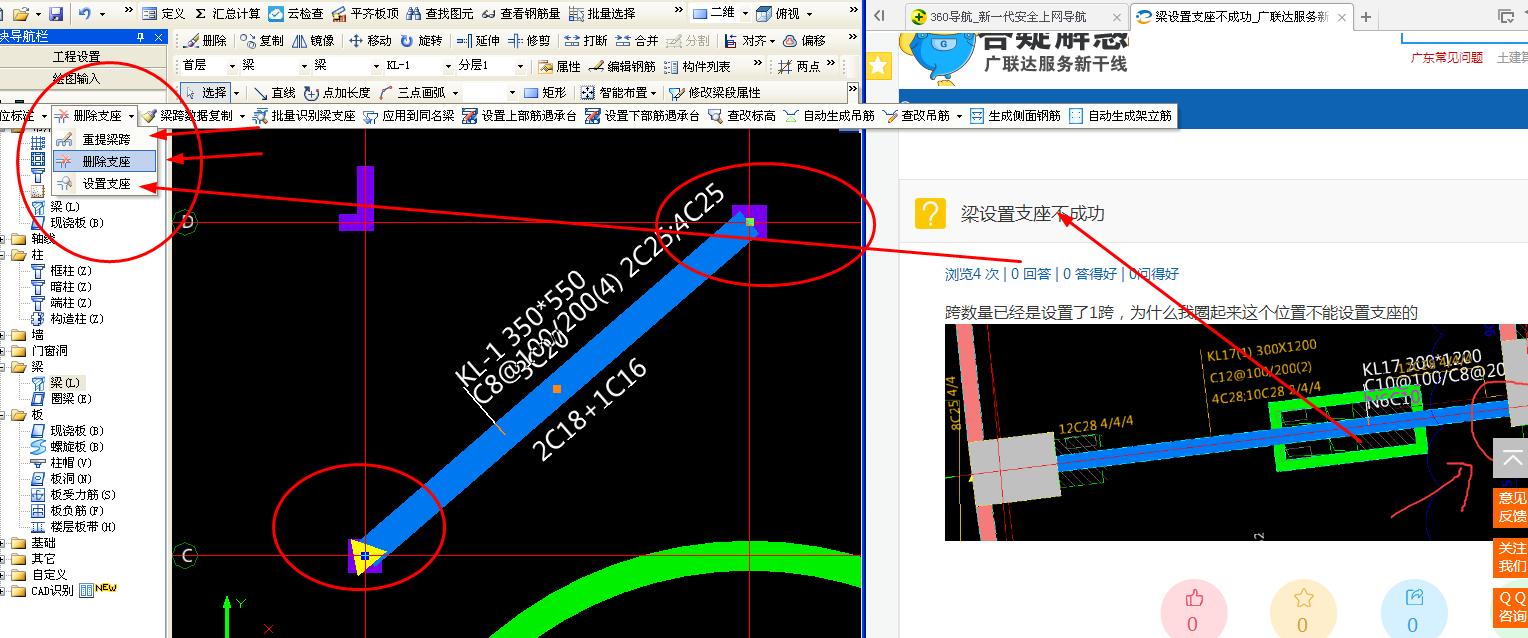Choose 设置支座 from dropdown menu

point(105,183)
